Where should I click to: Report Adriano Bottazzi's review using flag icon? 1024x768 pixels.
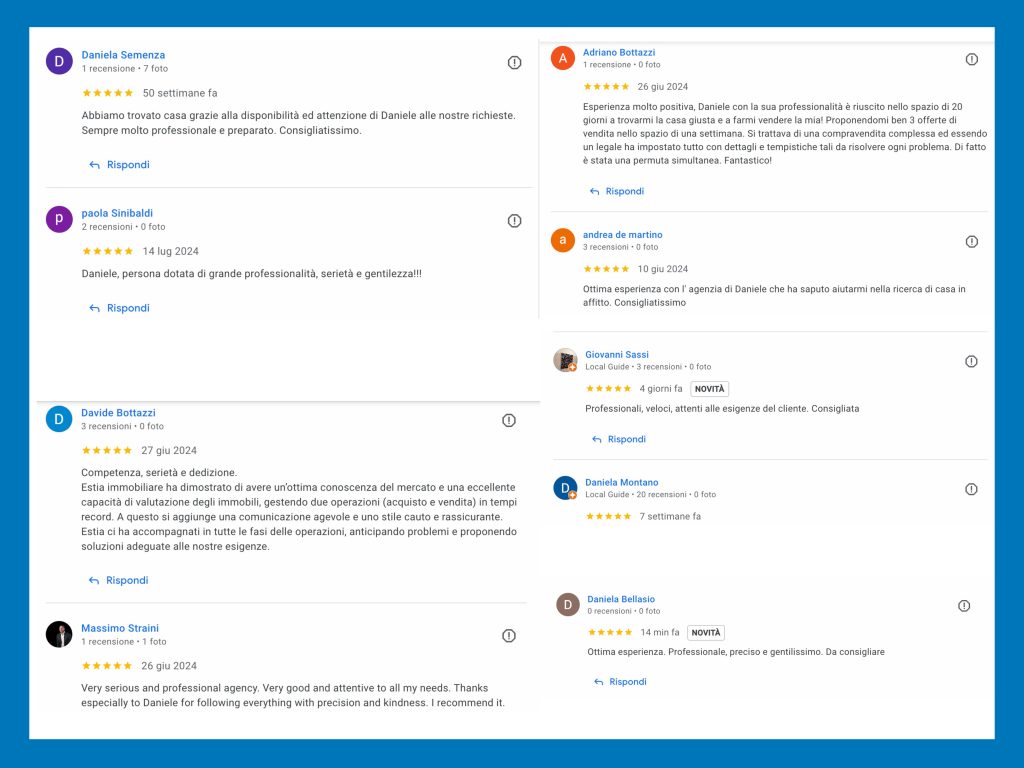tap(972, 59)
